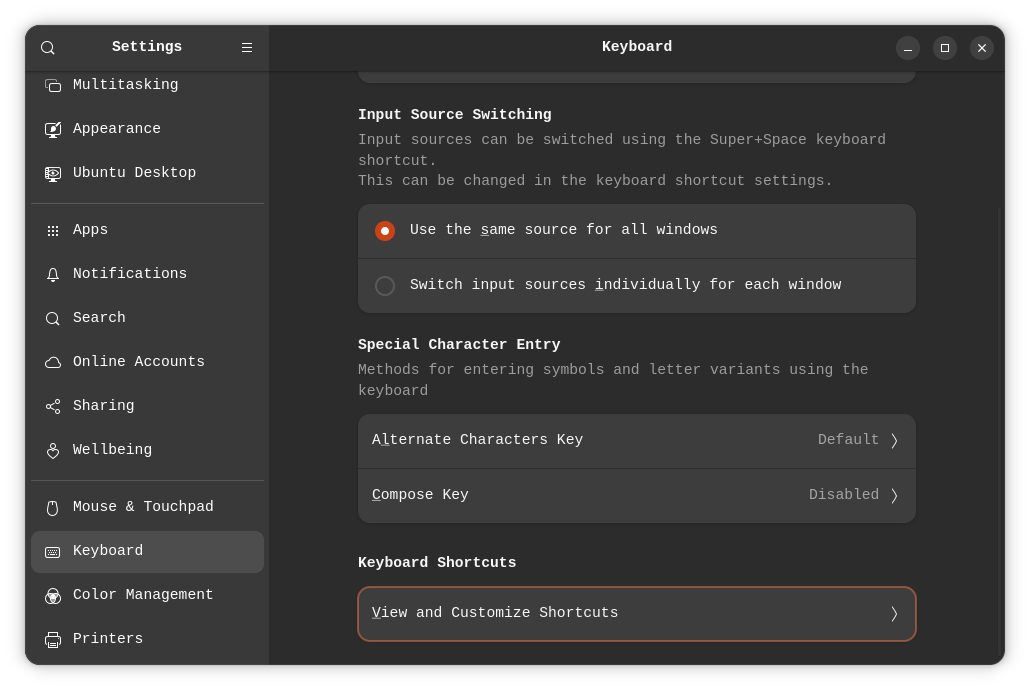Click the Multitasking sidebar icon

53,86
